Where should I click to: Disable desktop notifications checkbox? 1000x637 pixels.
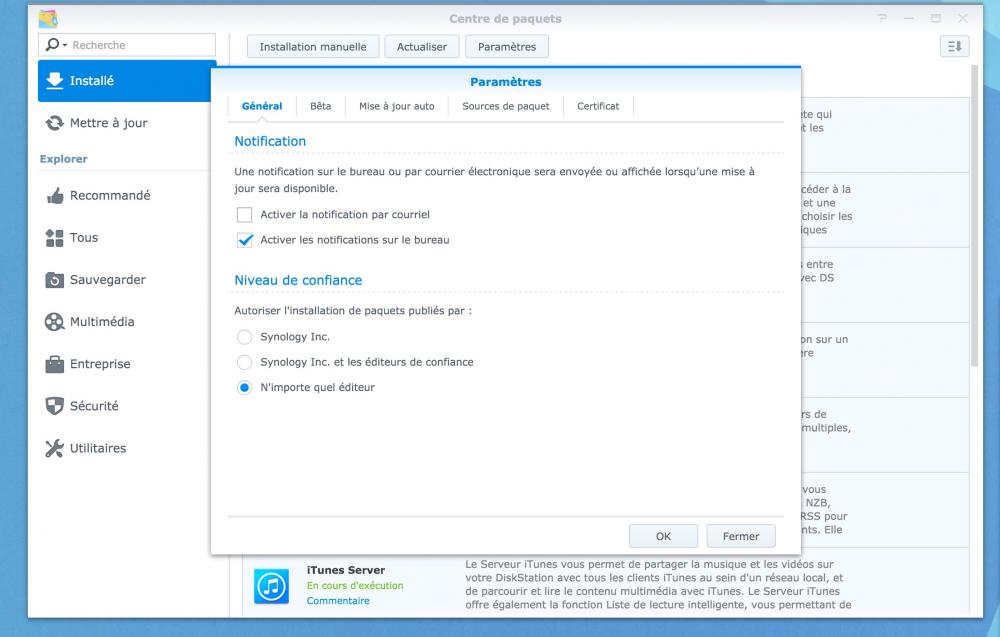pyautogui.click(x=244, y=240)
